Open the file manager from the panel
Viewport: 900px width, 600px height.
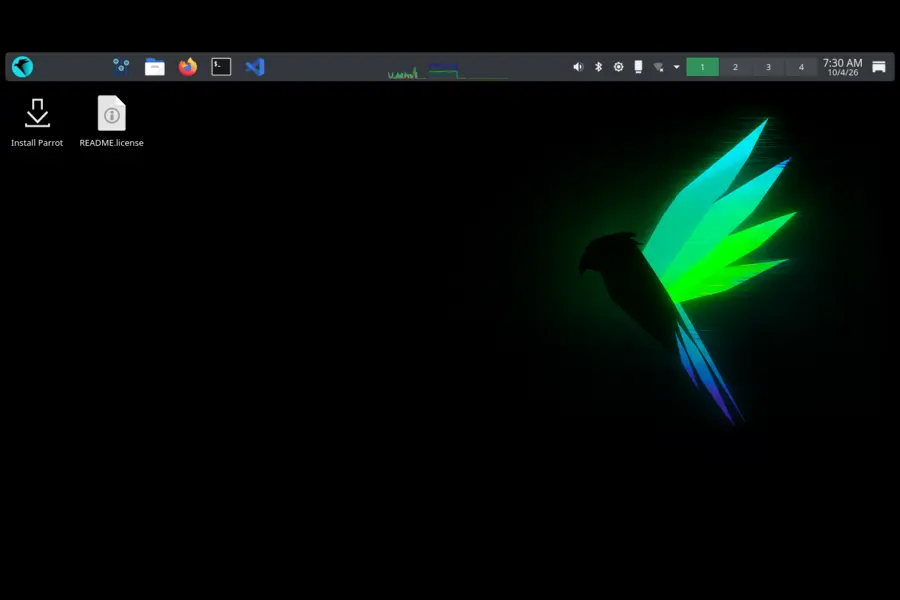pyautogui.click(x=154, y=67)
